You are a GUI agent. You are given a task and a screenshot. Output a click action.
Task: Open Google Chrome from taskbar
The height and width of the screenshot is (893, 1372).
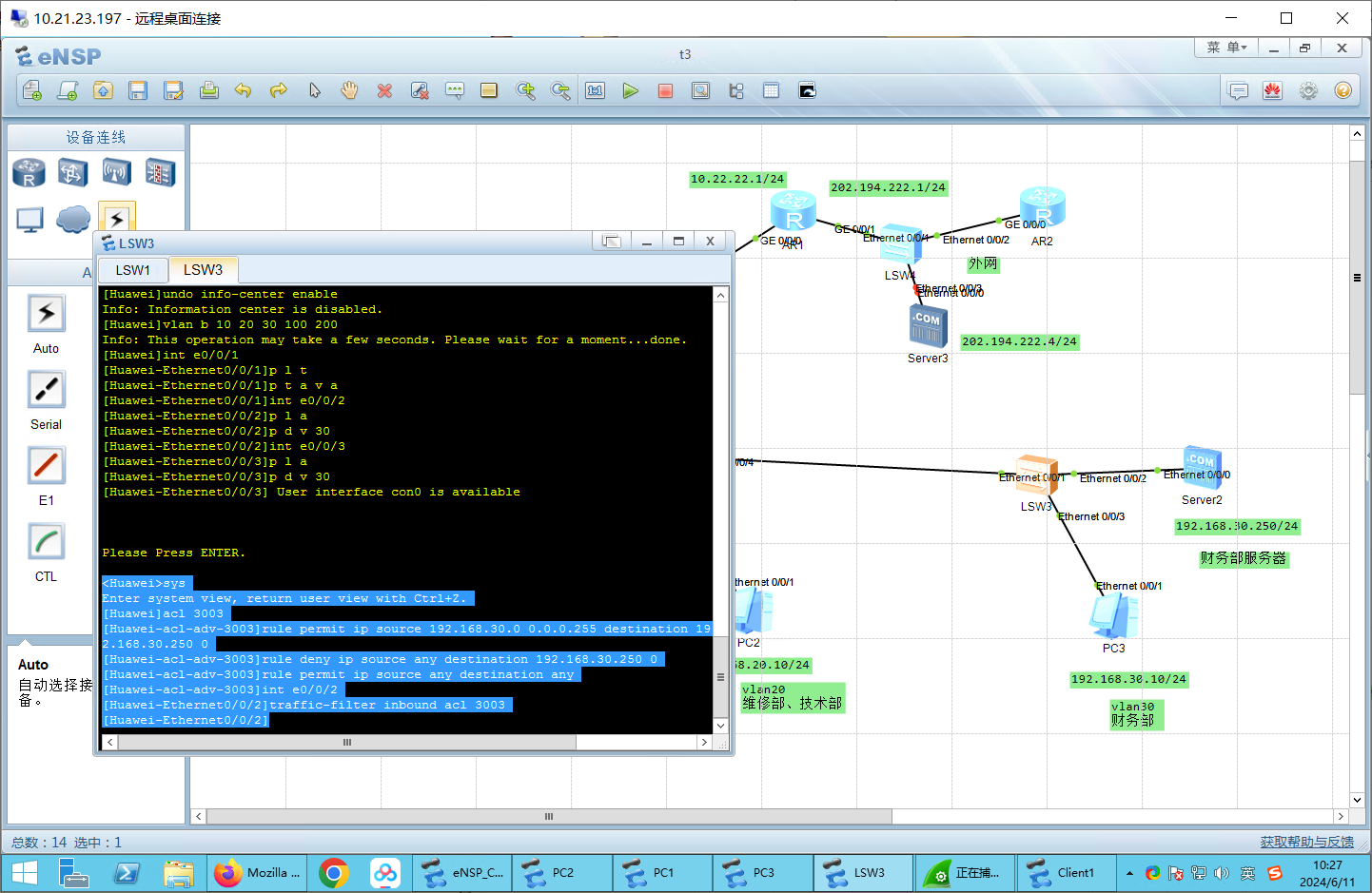point(334,873)
